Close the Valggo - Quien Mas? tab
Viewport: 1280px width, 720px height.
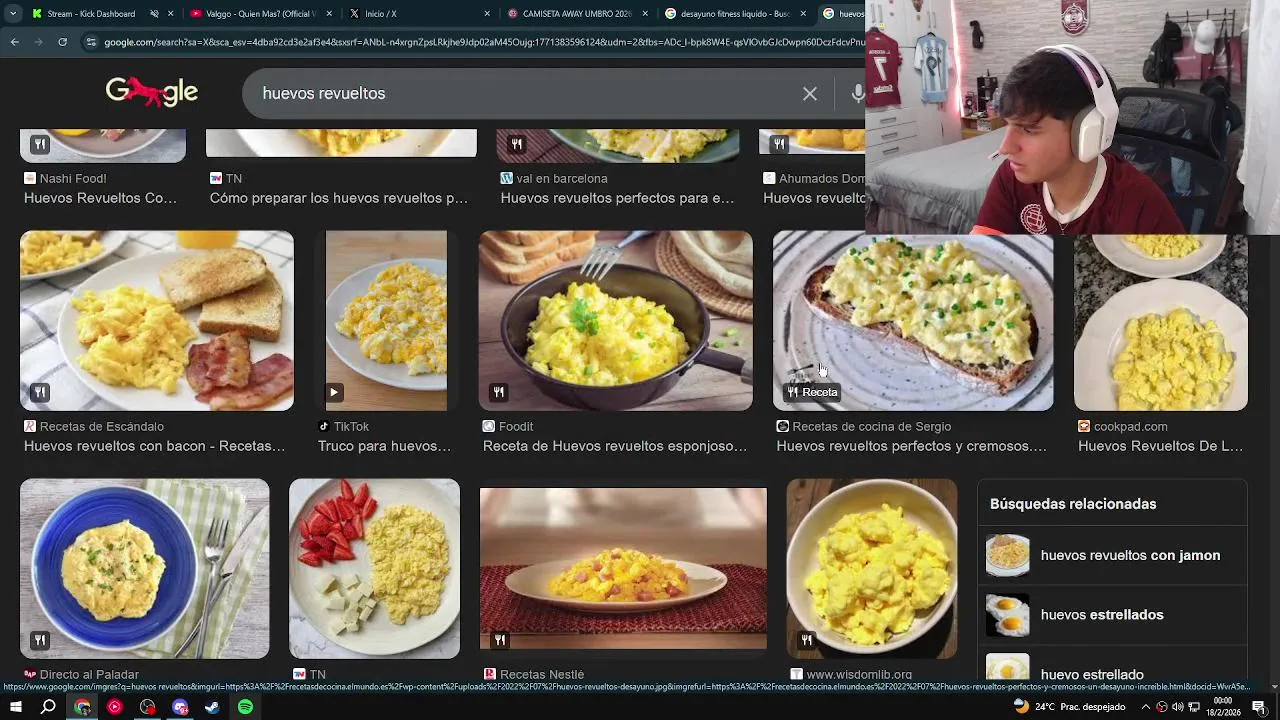tap(329, 14)
